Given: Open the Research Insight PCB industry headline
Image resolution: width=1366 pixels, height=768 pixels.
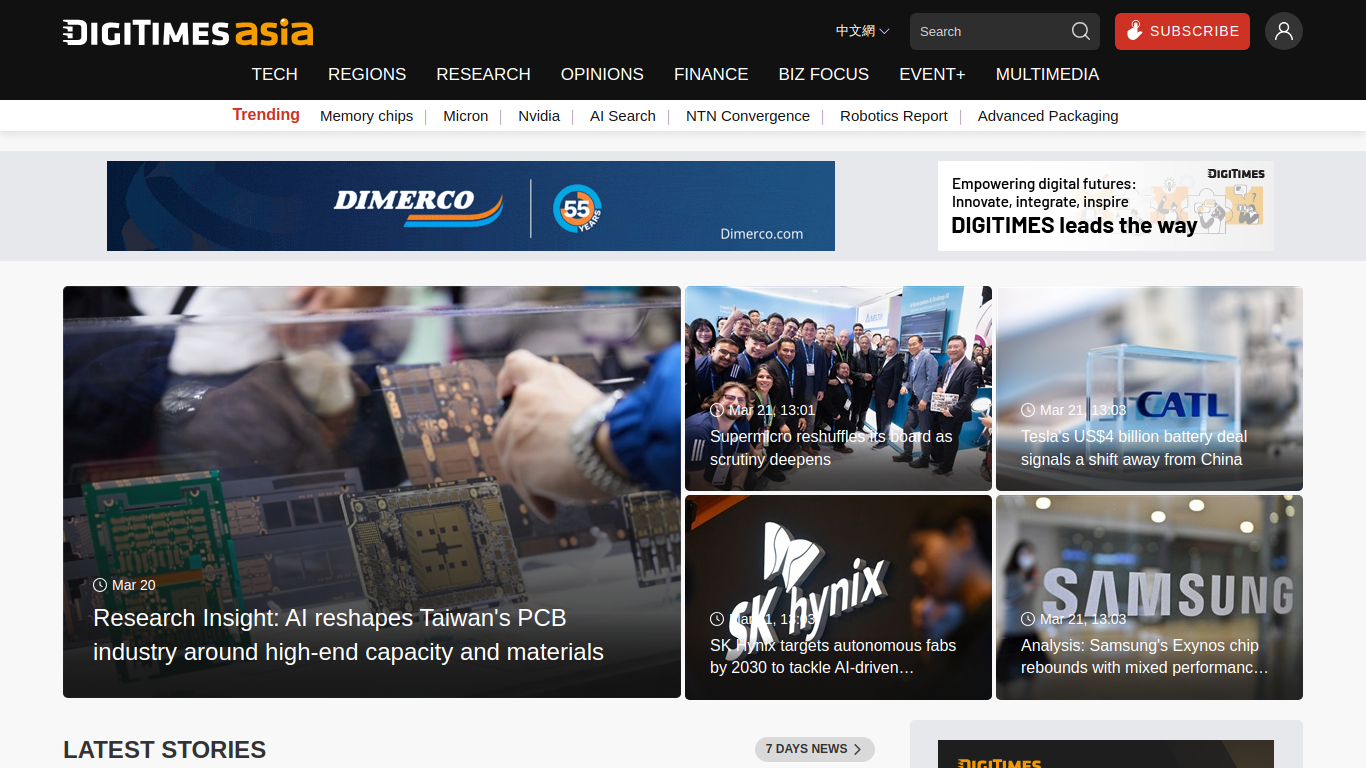Looking at the screenshot, I should coord(348,635).
